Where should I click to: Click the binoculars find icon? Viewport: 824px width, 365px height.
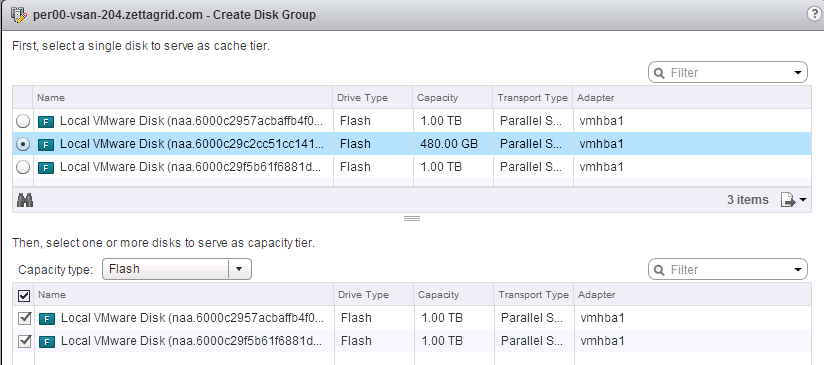pyautogui.click(x=25, y=200)
